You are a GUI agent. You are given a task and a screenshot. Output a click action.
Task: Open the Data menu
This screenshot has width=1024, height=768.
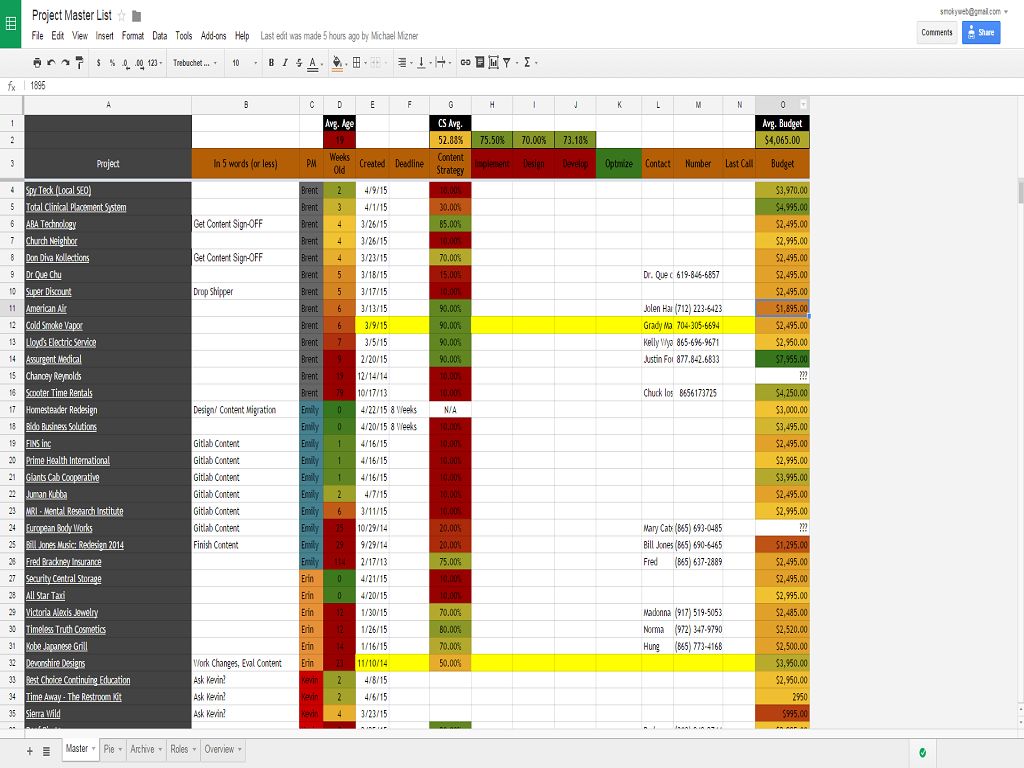click(159, 36)
